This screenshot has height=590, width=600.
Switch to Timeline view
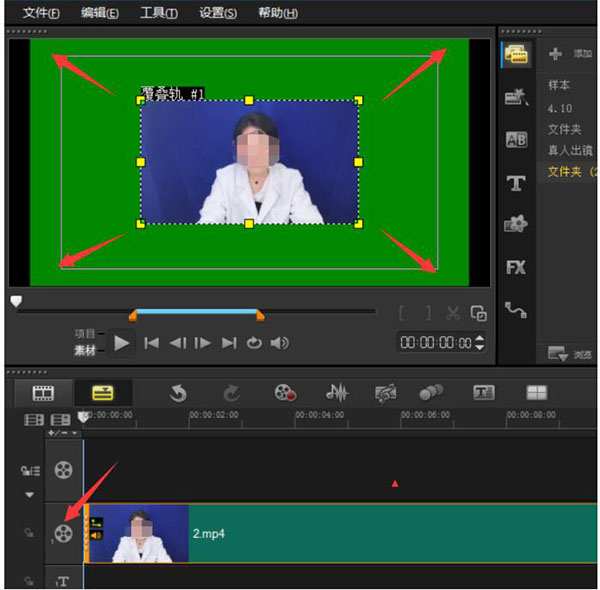pos(103,393)
